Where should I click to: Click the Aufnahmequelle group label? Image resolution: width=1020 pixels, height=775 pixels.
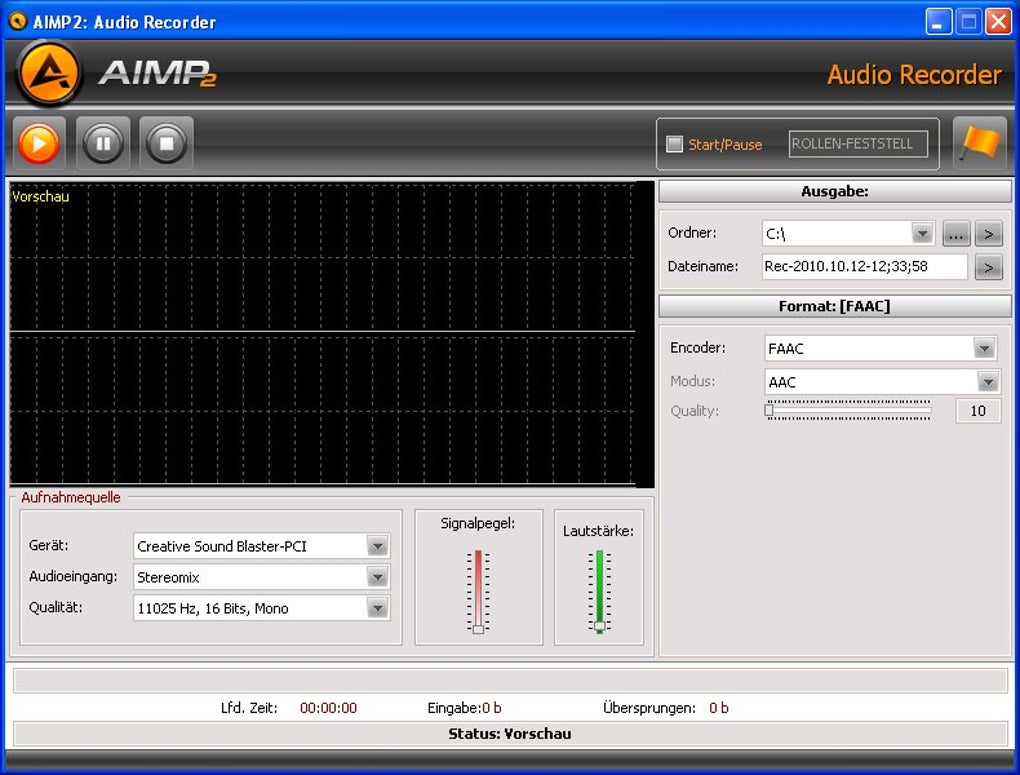pos(70,498)
